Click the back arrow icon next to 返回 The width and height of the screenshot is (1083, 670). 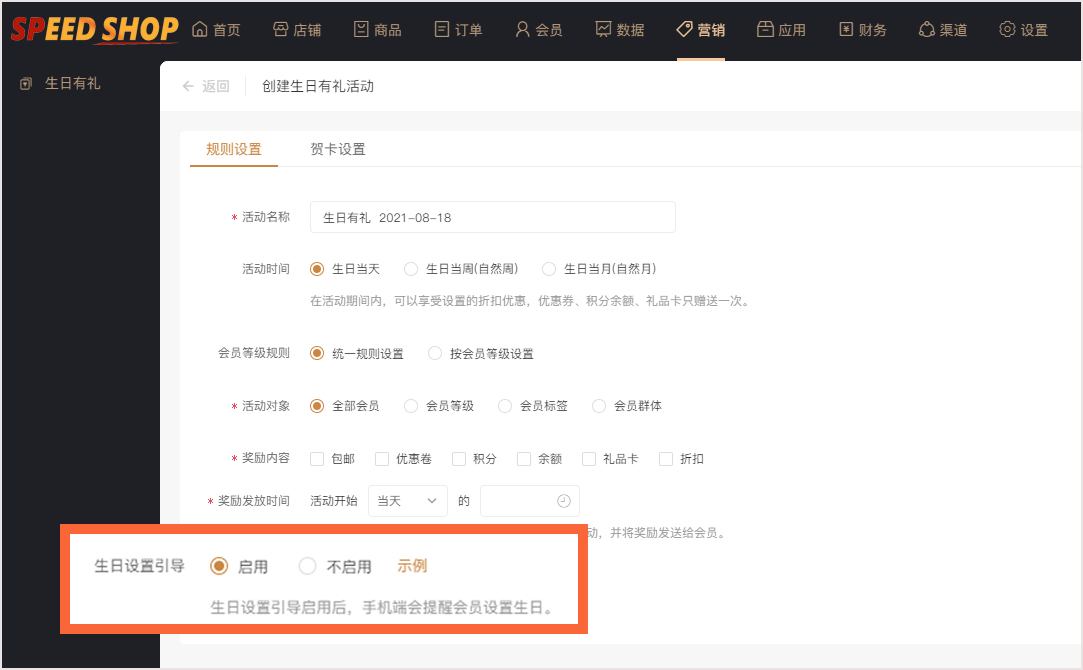[x=188, y=86]
